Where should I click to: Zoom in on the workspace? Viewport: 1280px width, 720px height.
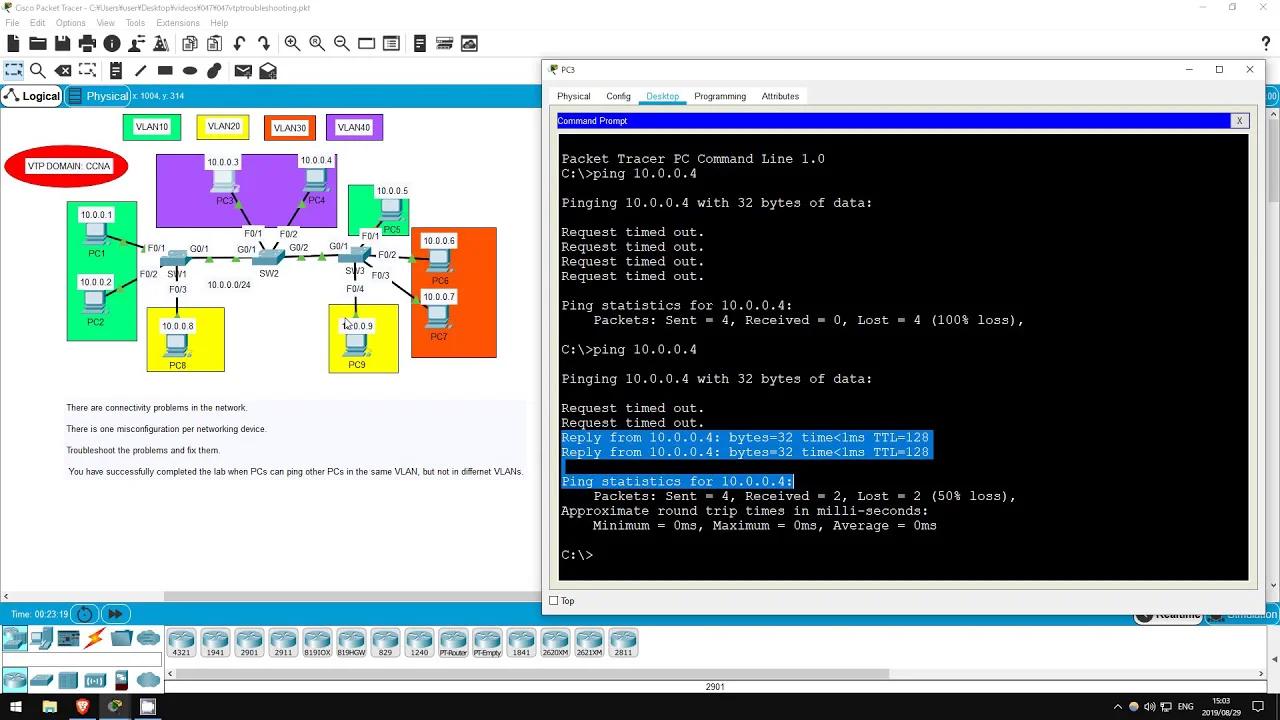(292, 43)
